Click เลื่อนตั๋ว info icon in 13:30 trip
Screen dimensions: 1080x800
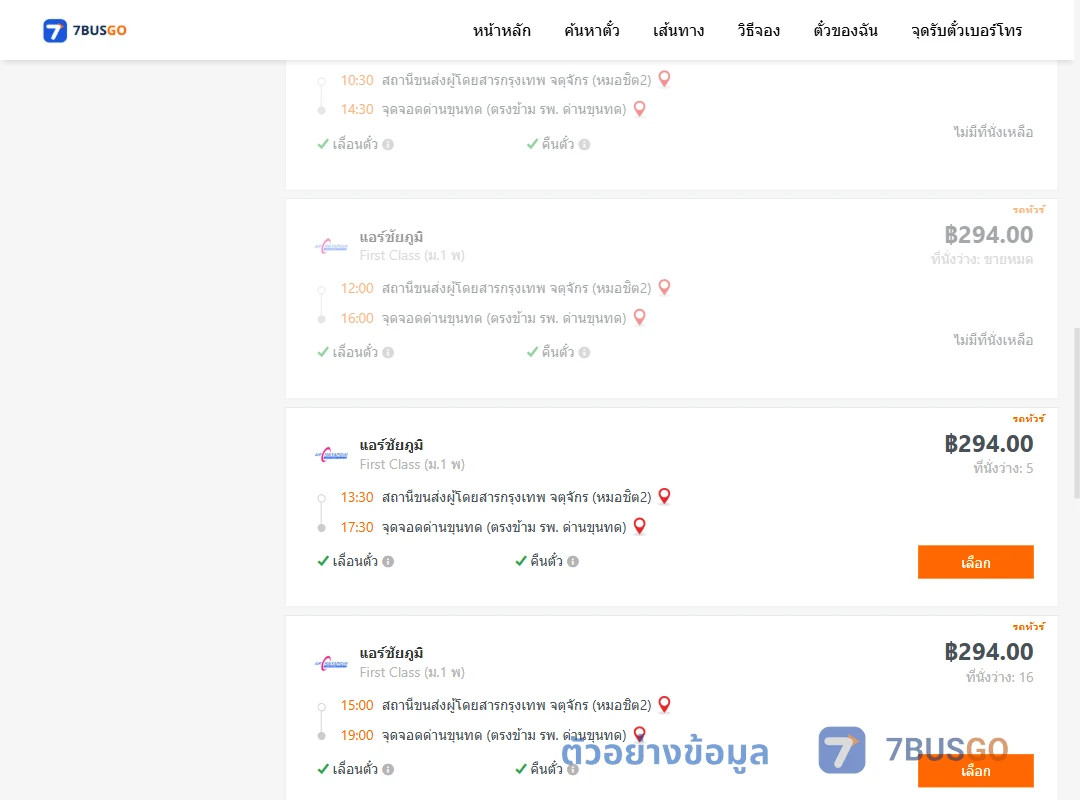388,562
